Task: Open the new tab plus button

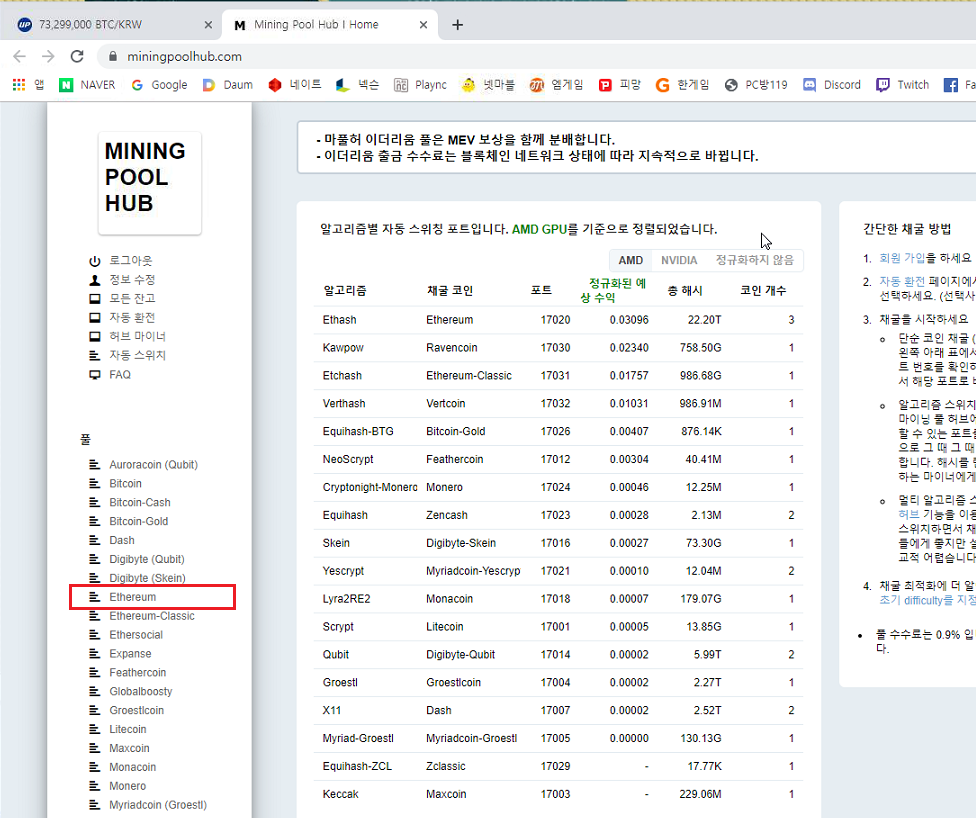Action: click(x=458, y=25)
